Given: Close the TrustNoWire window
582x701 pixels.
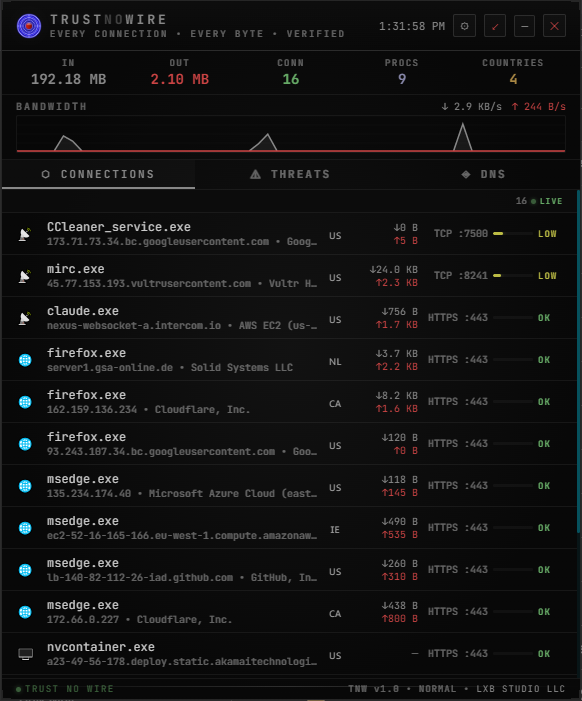Looking at the screenshot, I should 554,26.
